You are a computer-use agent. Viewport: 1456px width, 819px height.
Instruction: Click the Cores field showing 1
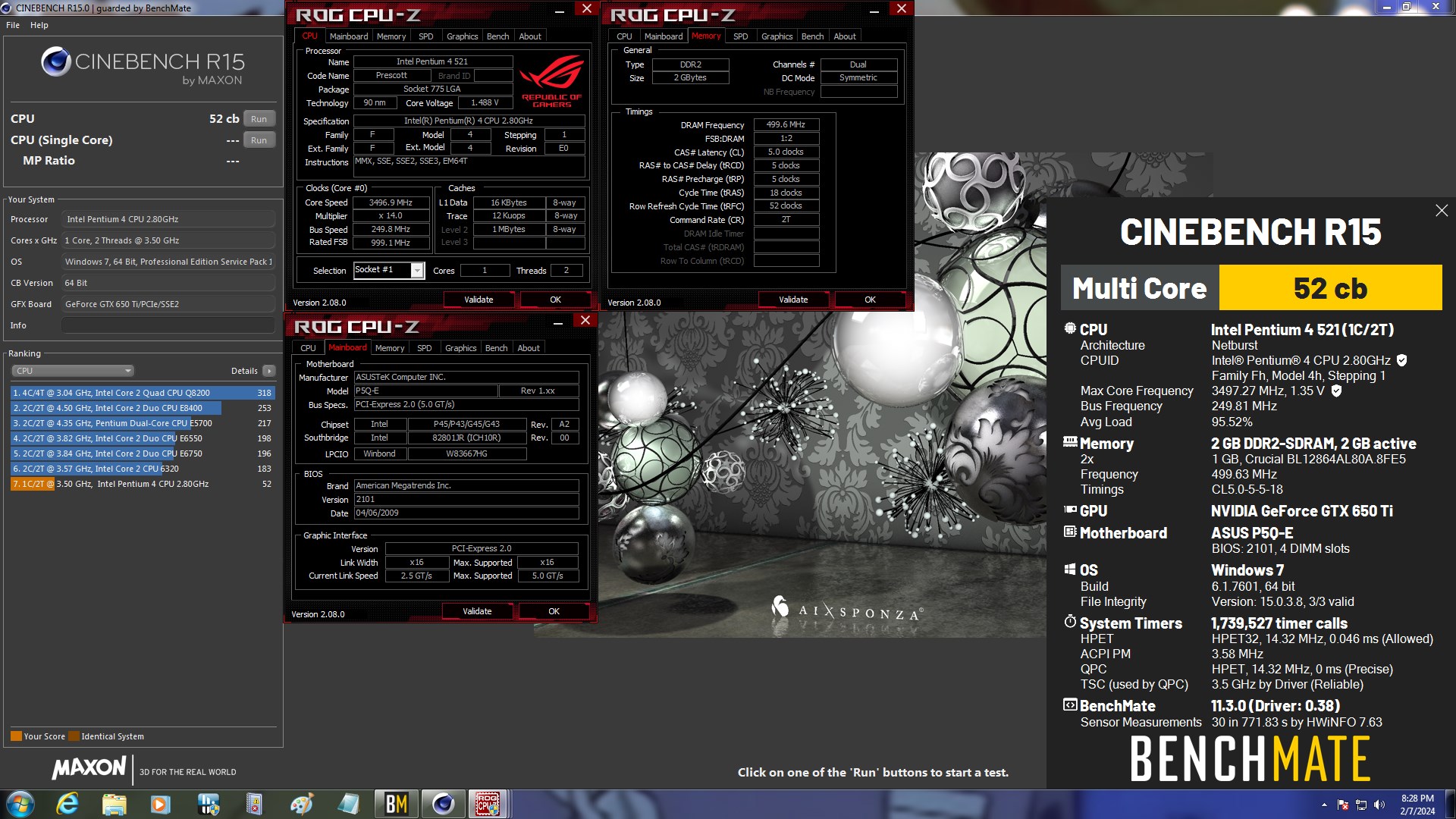(485, 270)
